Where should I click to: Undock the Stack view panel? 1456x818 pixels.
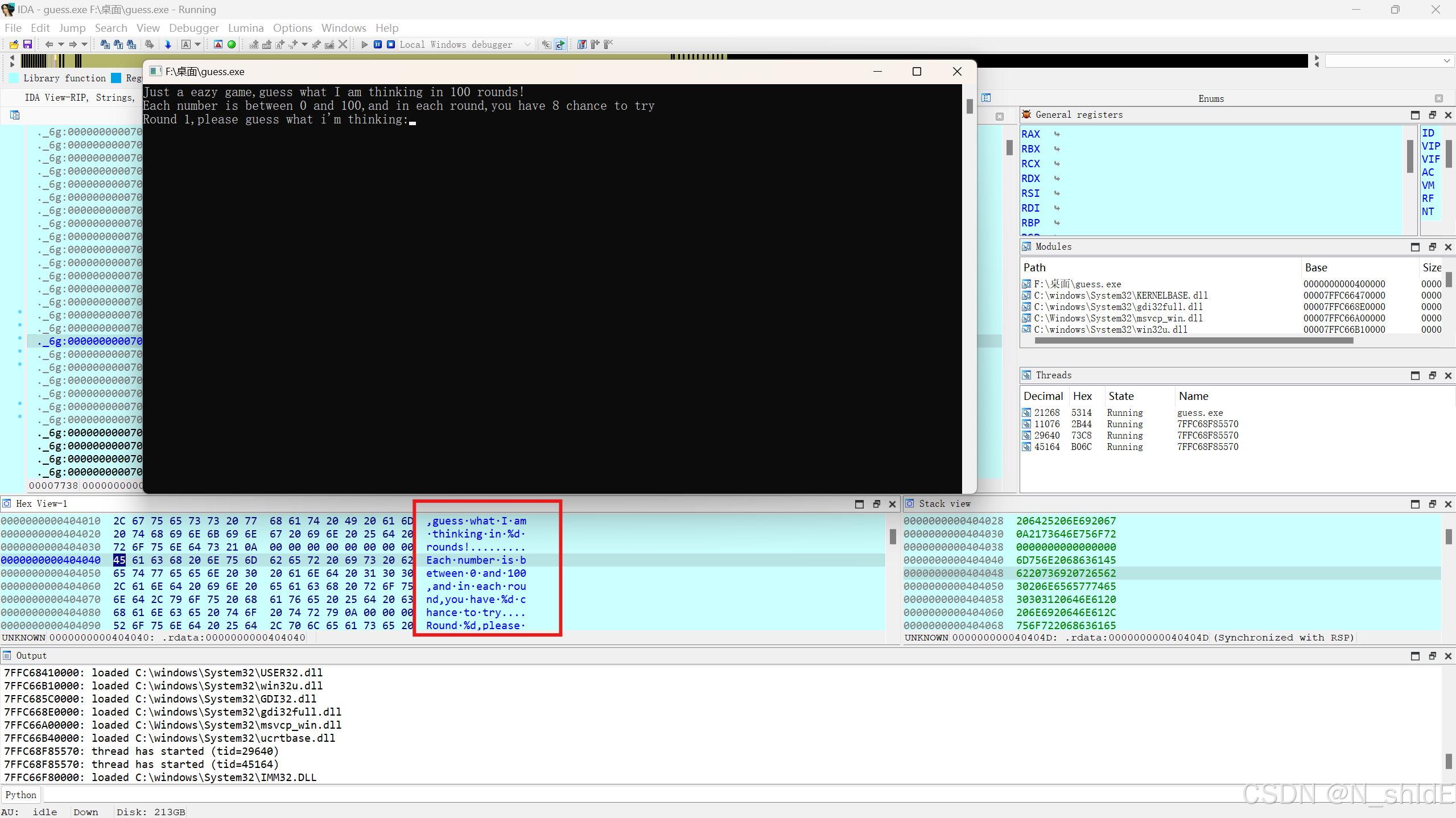click(1432, 504)
